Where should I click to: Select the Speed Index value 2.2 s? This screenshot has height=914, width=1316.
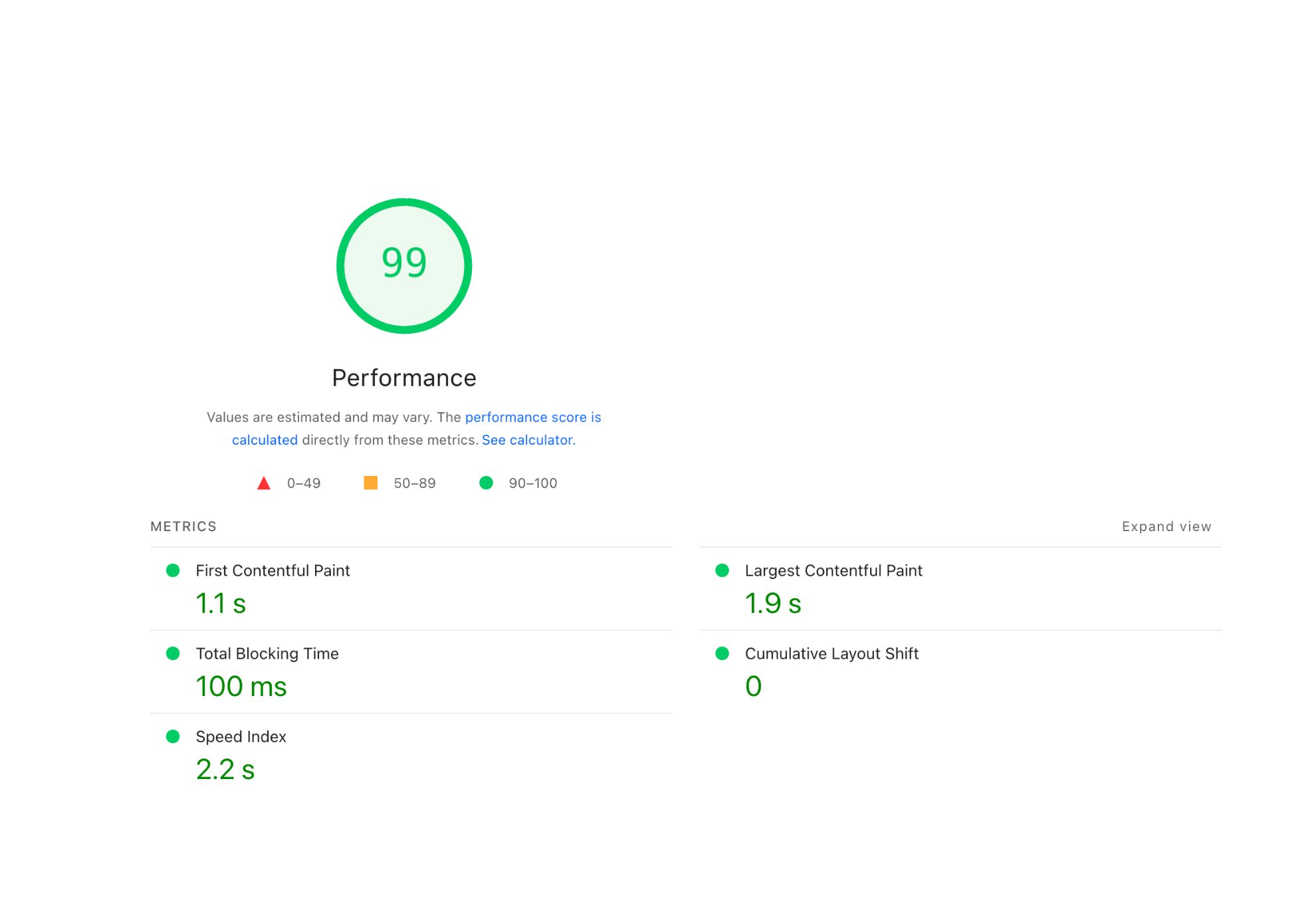point(225,769)
